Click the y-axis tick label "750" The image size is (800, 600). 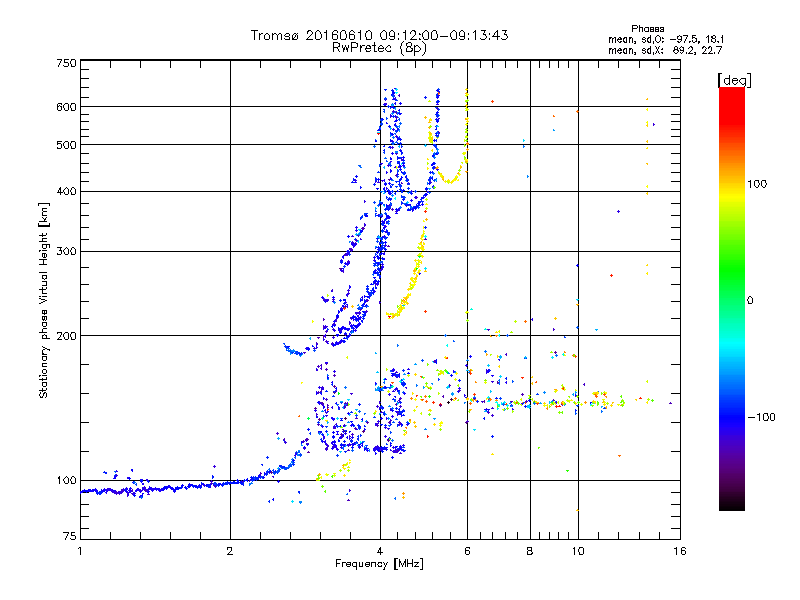66,63
